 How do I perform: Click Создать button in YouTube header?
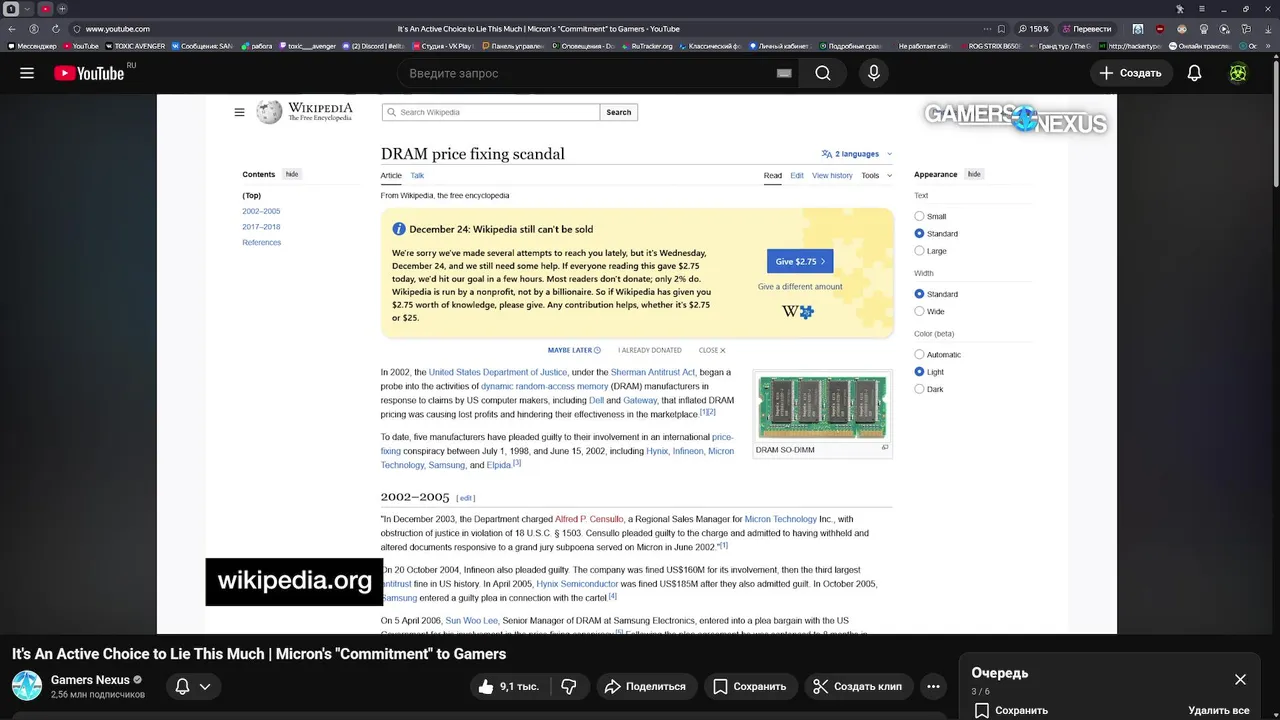pyautogui.click(x=1131, y=73)
